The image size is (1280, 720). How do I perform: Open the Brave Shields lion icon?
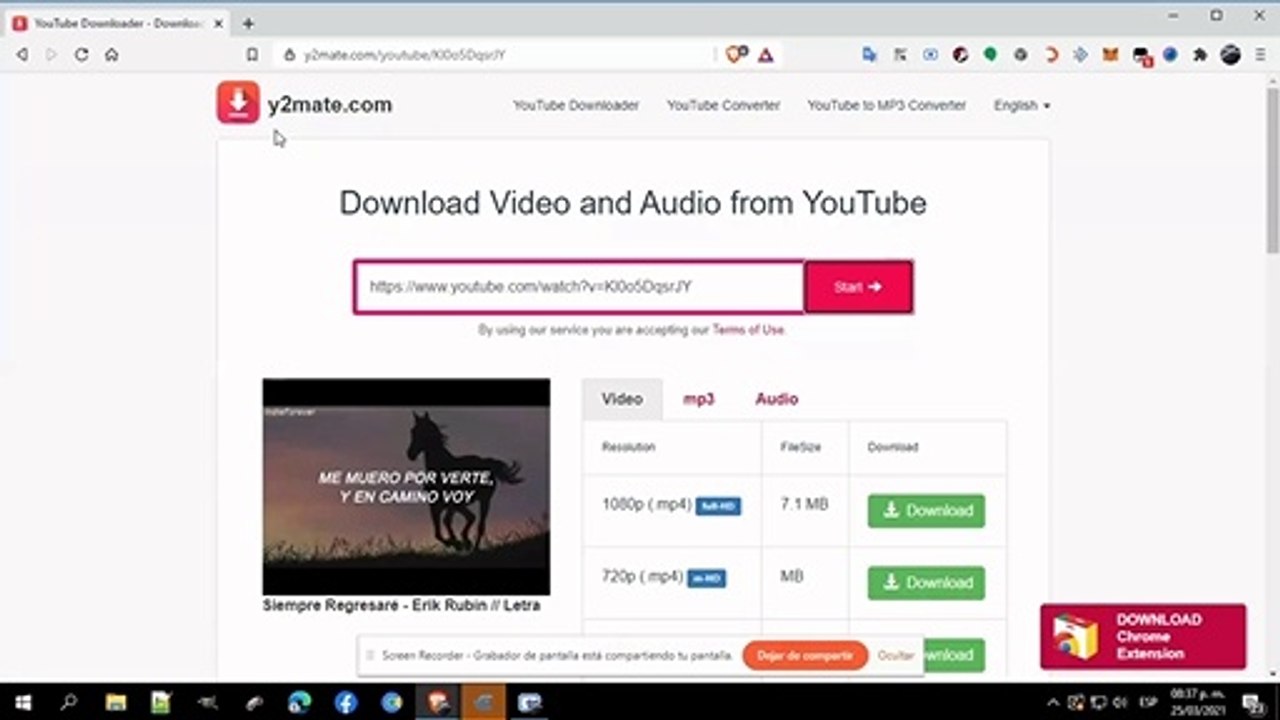[x=736, y=55]
